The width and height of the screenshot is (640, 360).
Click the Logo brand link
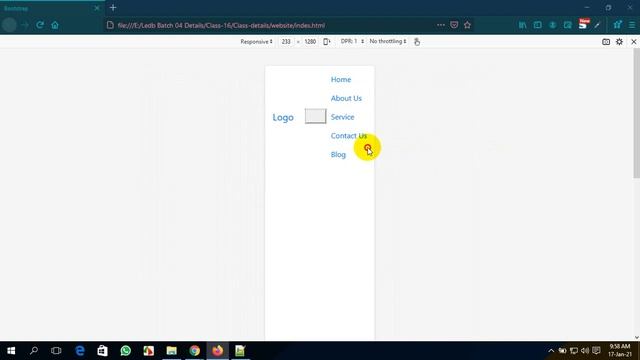tap(283, 118)
